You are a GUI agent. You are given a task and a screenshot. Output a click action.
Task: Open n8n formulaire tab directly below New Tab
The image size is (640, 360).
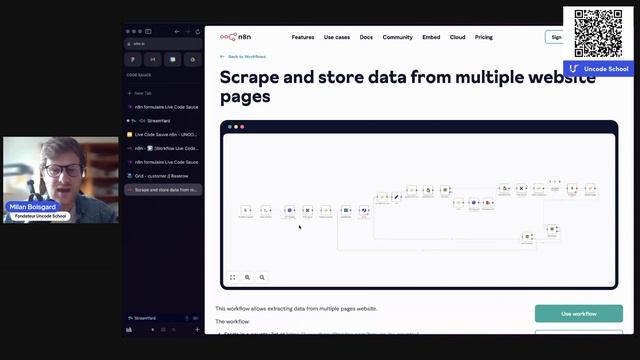[163, 107]
